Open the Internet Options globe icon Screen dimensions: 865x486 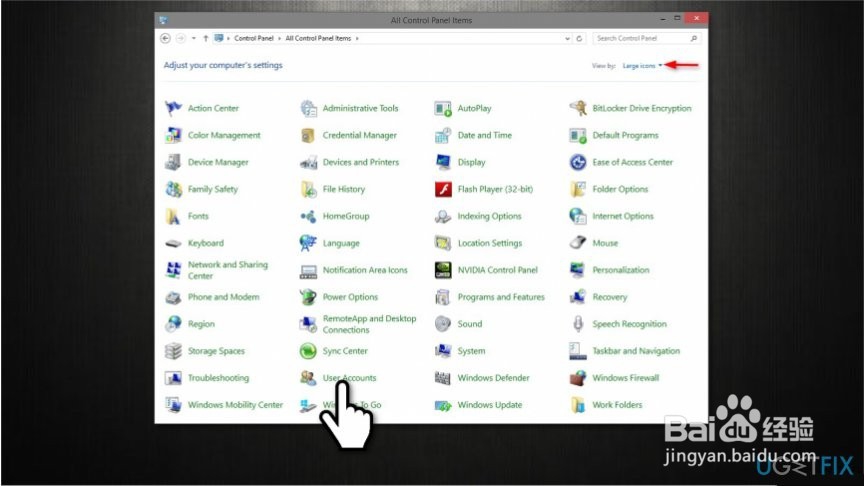tap(578, 216)
